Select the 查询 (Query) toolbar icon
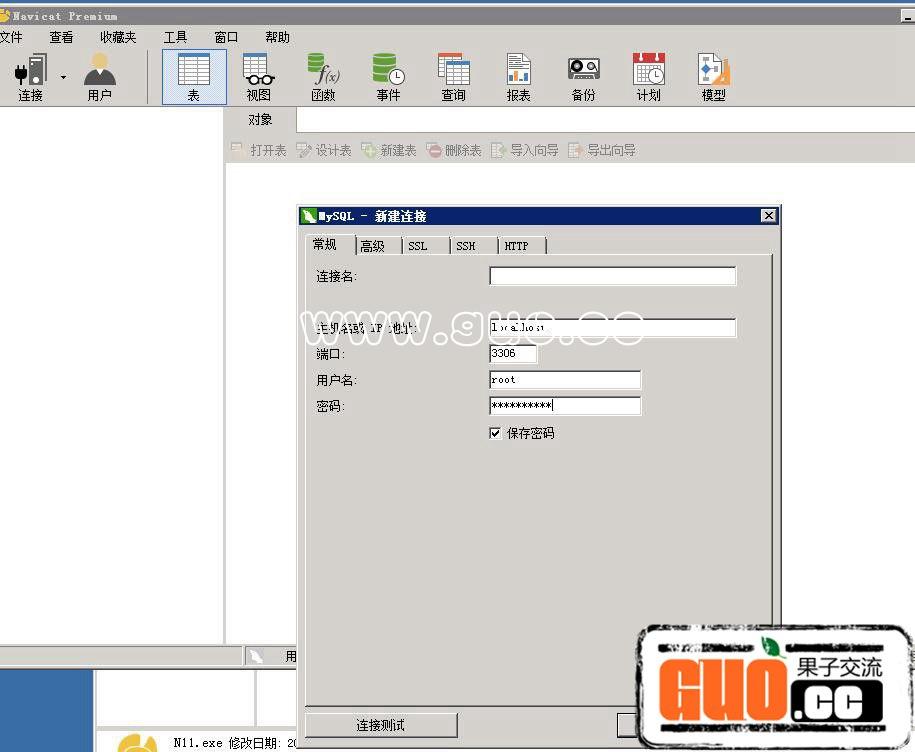The width and height of the screenshot is (915, 752). pos(453,76)
